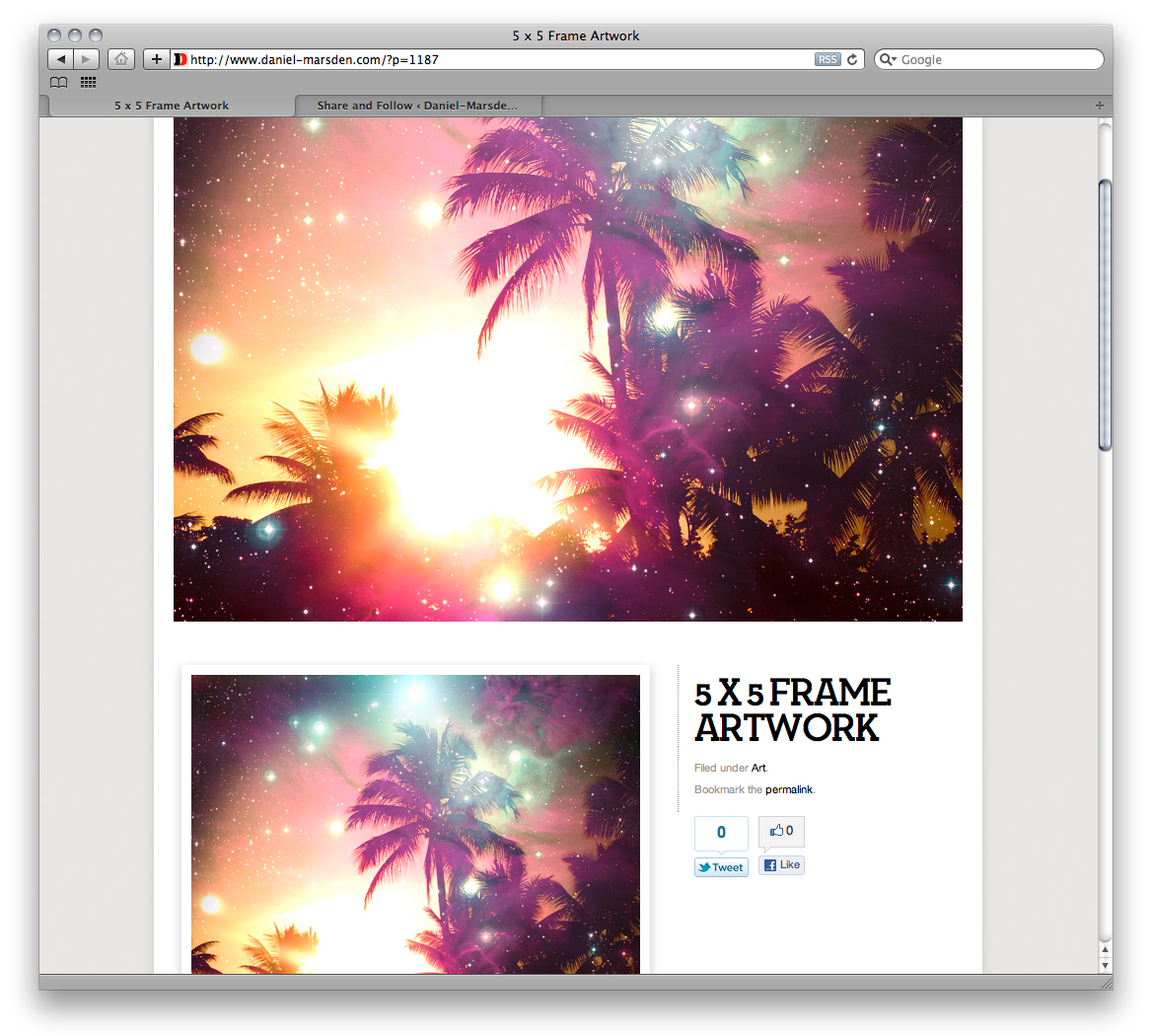The height and width of the screenshot is (1036, 1152).
Task: Open the RSS feed badge
Action: pyautogui.click(x=828, y=59)
